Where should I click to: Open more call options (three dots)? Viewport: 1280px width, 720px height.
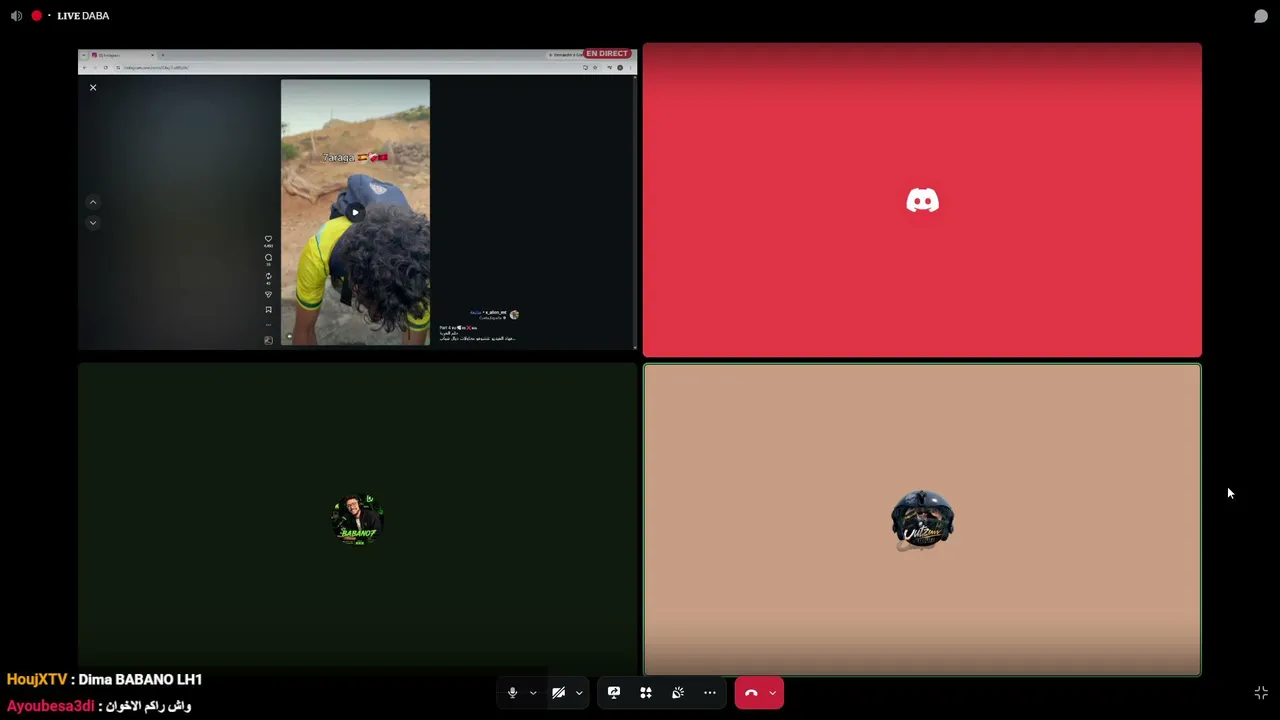[710, 693]
